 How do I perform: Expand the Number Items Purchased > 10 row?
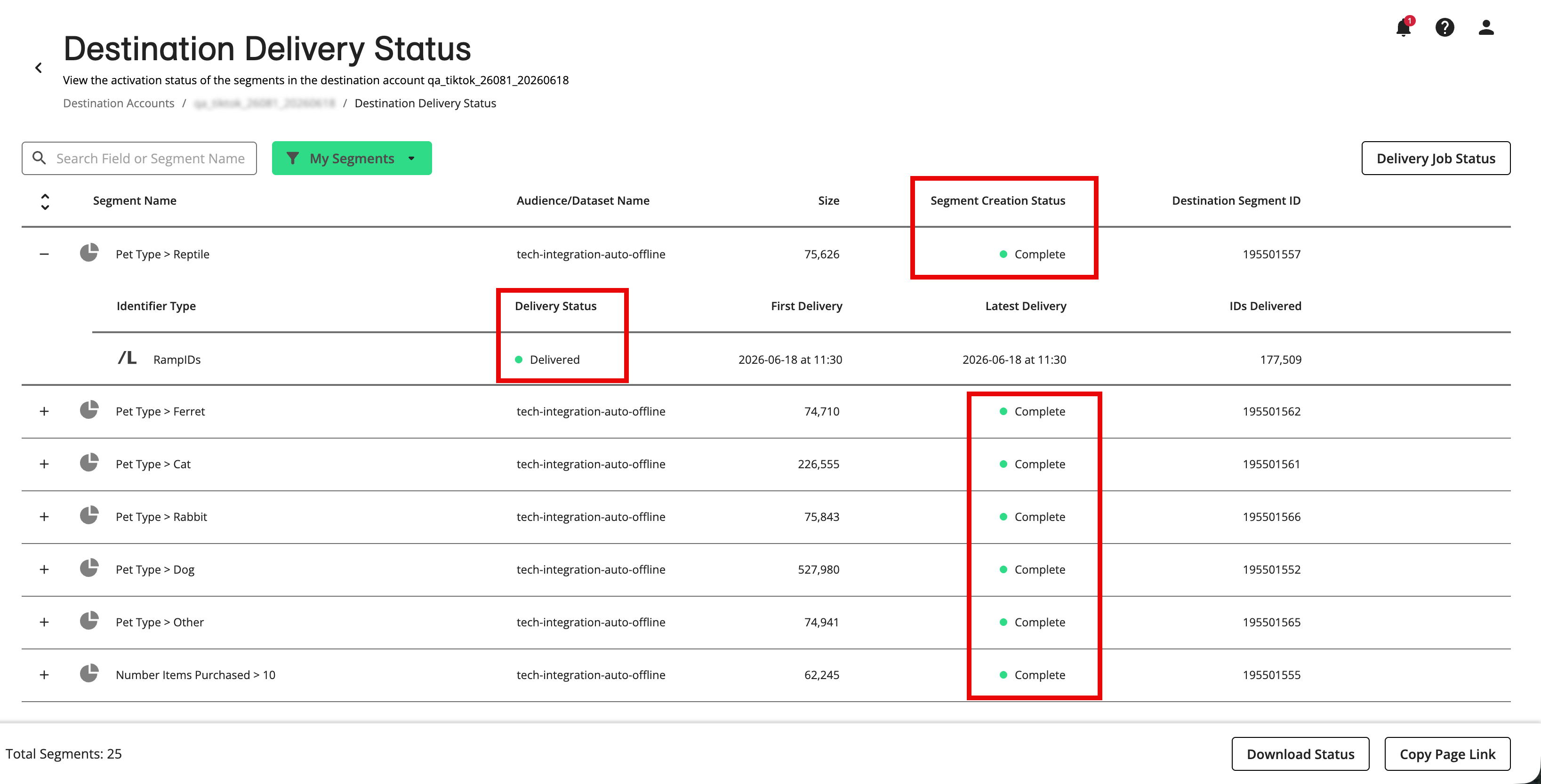point(44,674)
